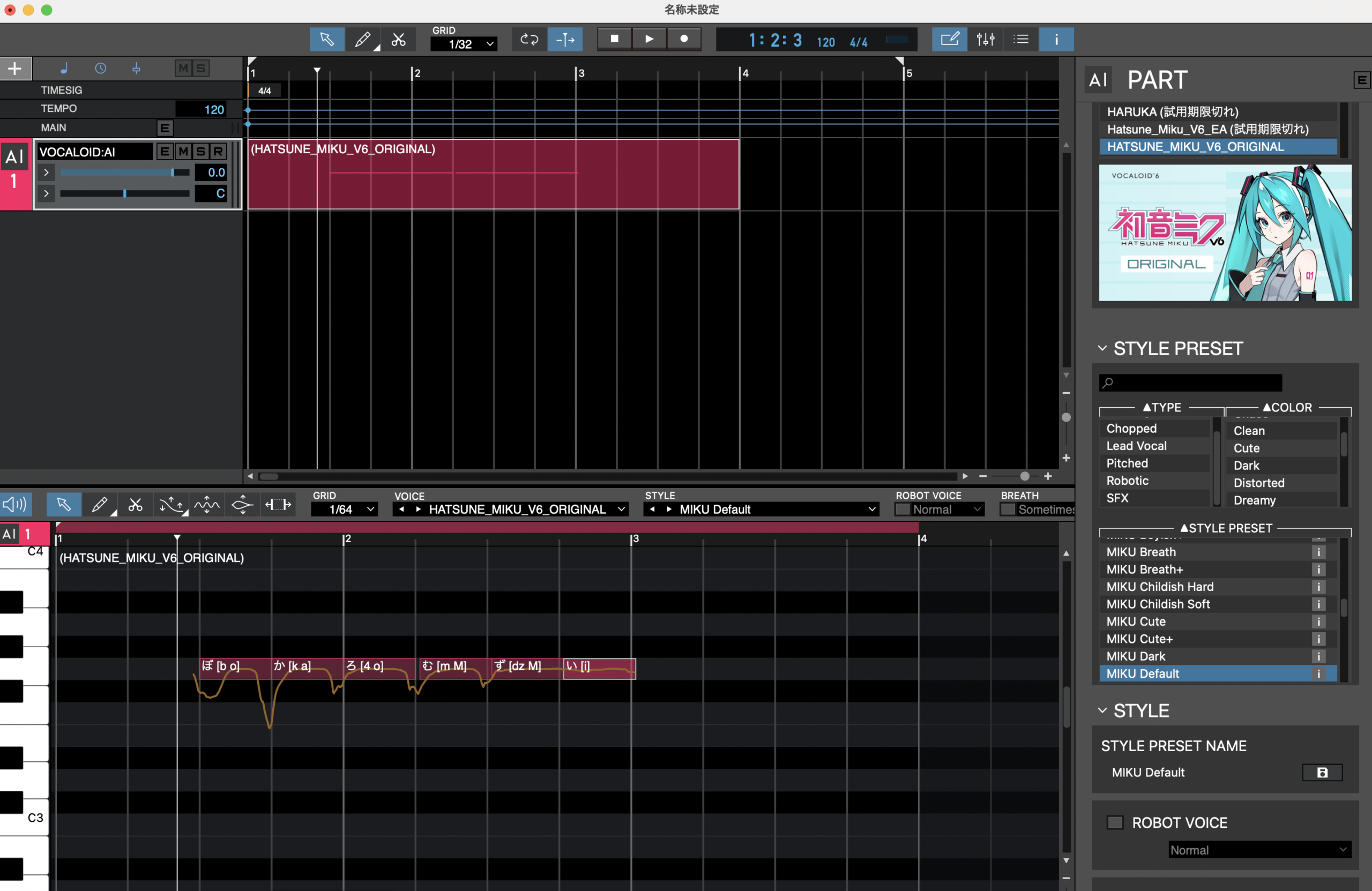This screenshot has height=891, width=1372.
Task: Stop playback
Action: [615, 39]
